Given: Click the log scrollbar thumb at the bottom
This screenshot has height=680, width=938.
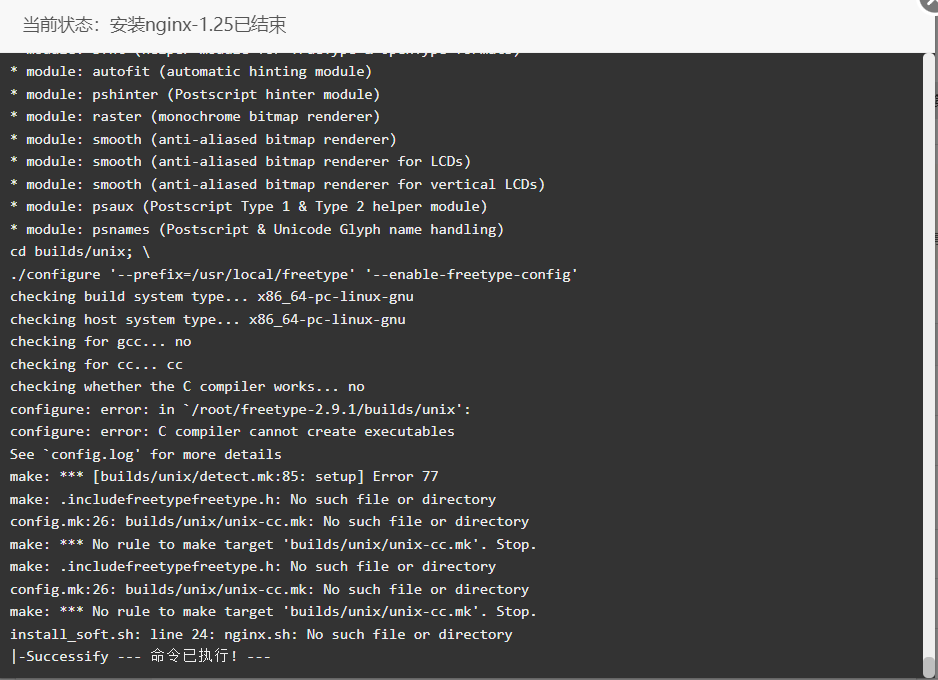Looking at the screenshot, I should [928, 667].
